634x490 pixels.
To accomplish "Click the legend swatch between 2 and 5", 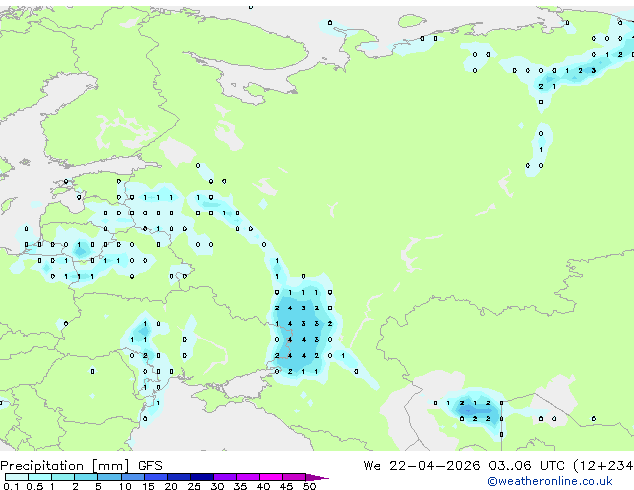I will point(86,477).
